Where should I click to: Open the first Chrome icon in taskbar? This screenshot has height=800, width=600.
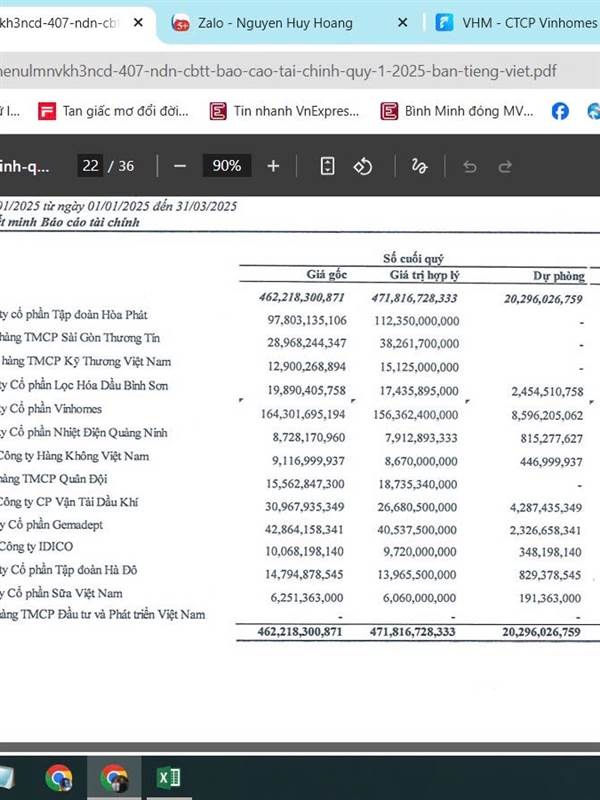click(x=59, y=778)
